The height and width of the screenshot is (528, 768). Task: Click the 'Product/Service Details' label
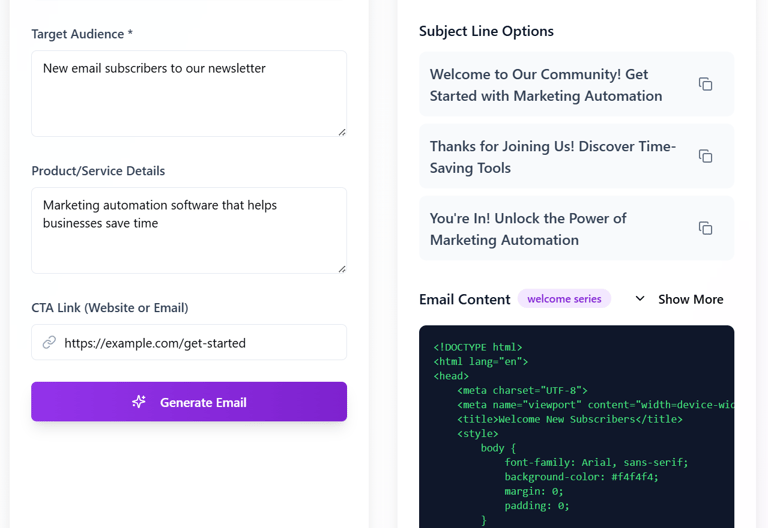point(98,171)
